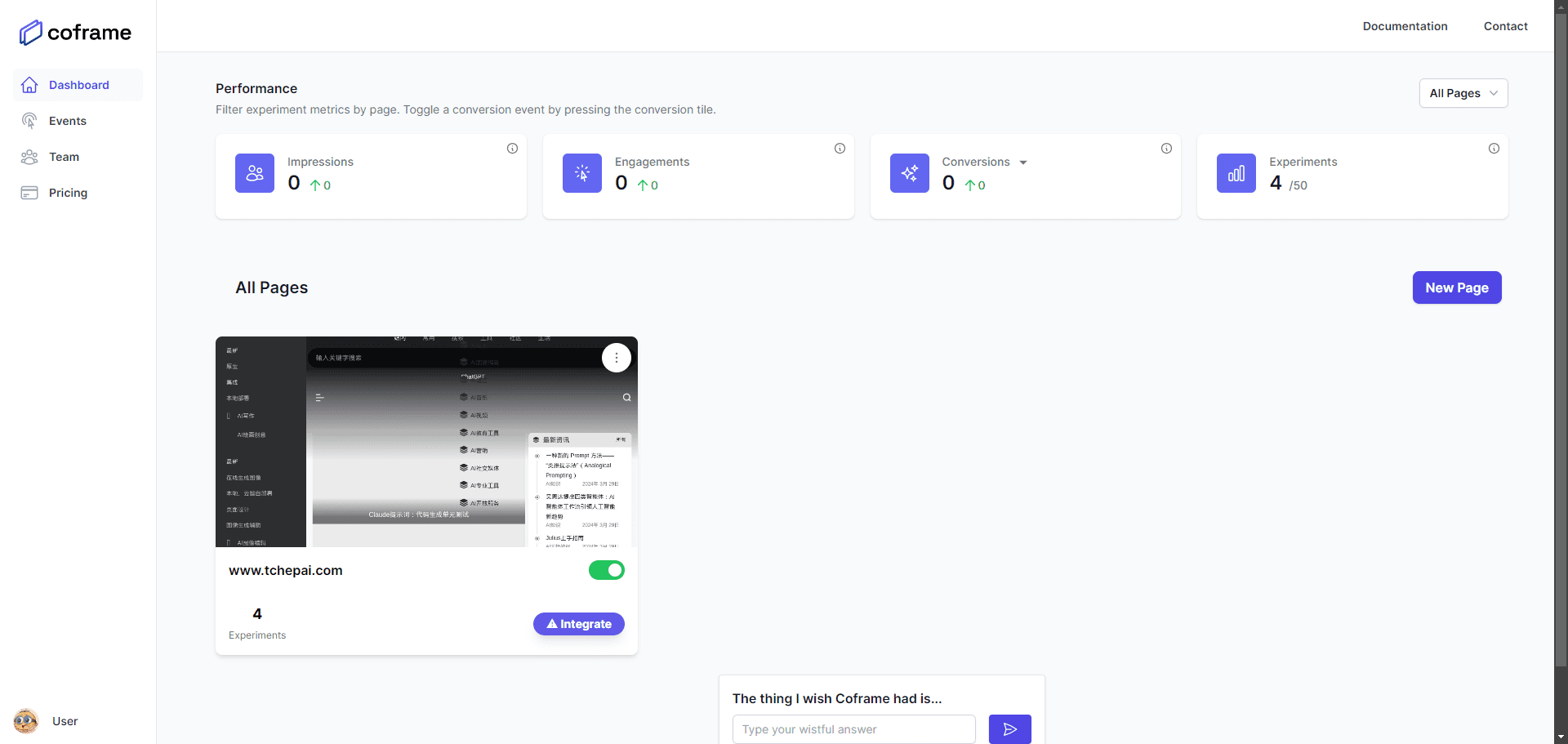Click the Team people icon

tap(29, 157)
